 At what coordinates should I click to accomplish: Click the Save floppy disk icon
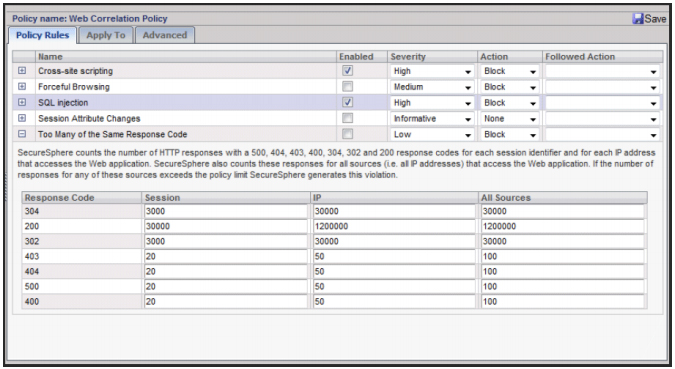638,19
